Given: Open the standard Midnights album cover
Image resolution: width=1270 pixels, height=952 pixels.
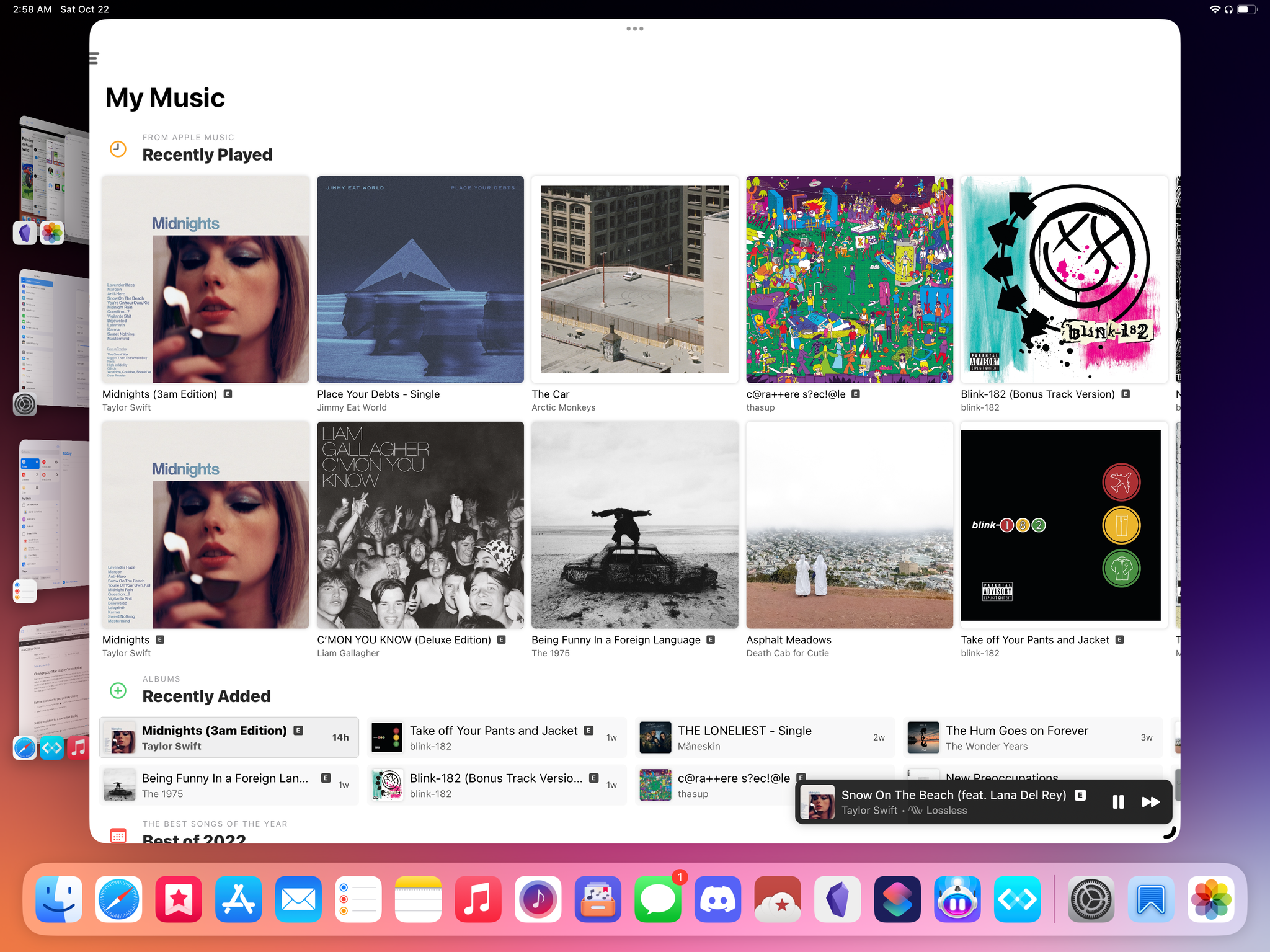Looking at the screenshot, I should pos(206,525).
